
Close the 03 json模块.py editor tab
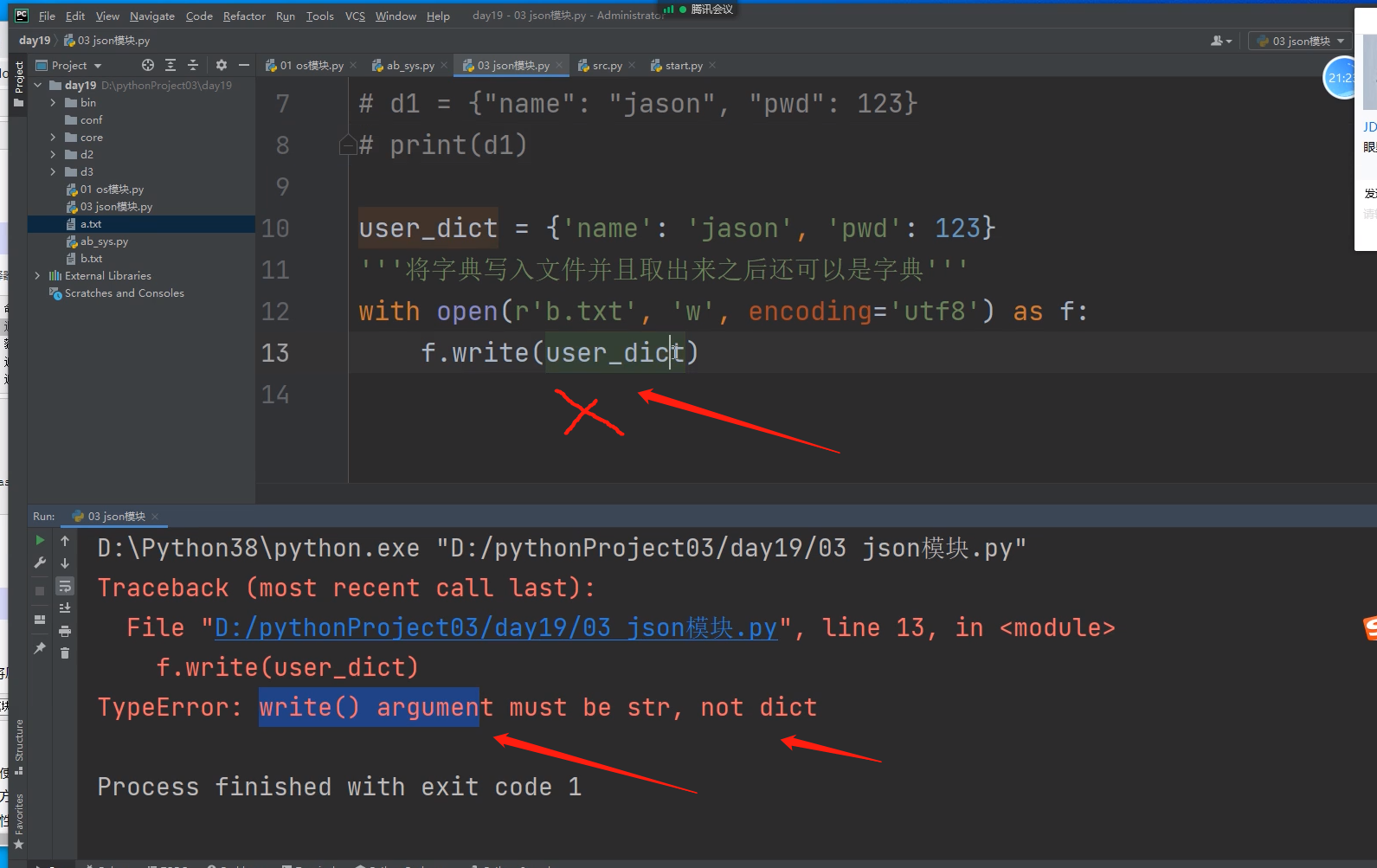559,65
